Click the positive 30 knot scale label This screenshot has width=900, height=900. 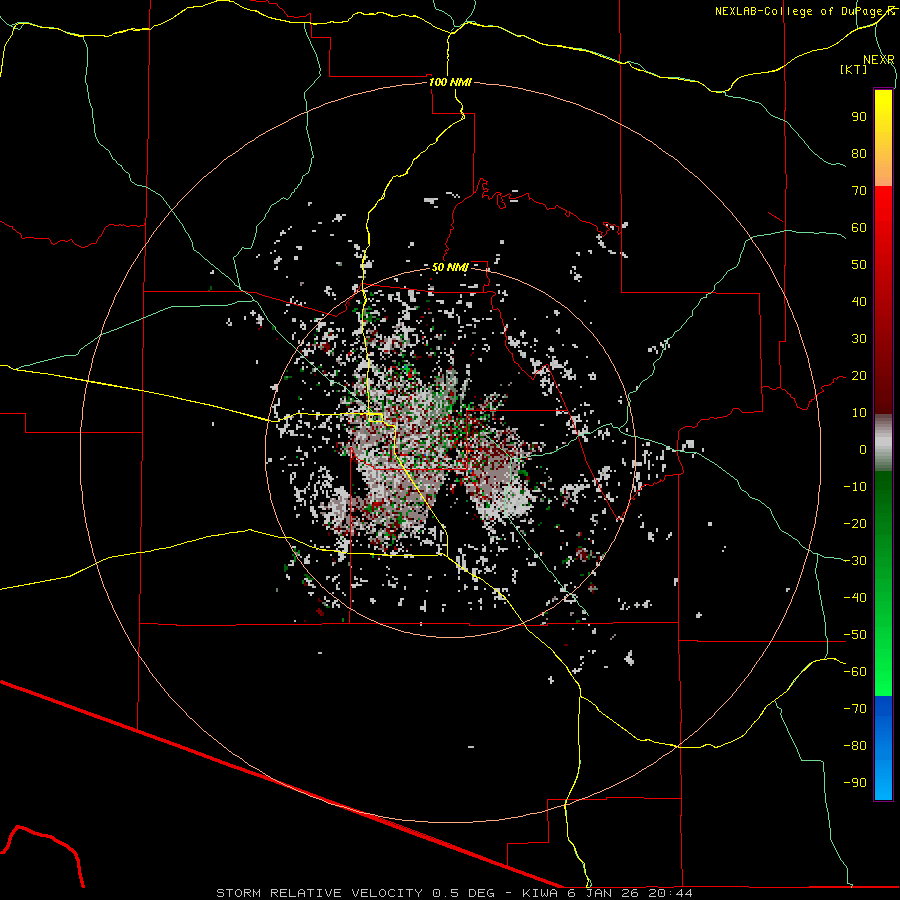click(859, 339)
